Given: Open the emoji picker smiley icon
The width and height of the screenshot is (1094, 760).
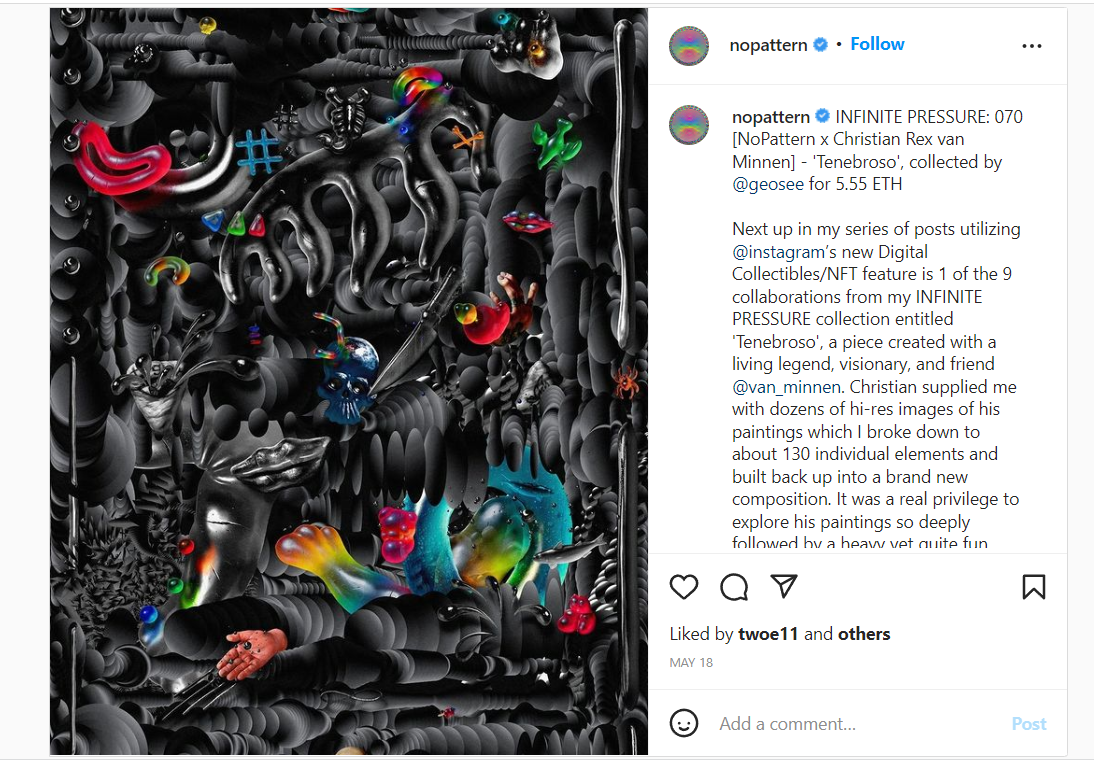Looking at the screenshot, I should (684, 723).
